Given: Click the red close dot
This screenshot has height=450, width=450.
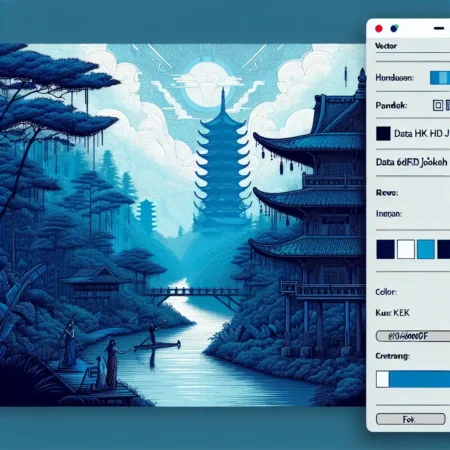Looking at the screenshot, I should 379,29.
